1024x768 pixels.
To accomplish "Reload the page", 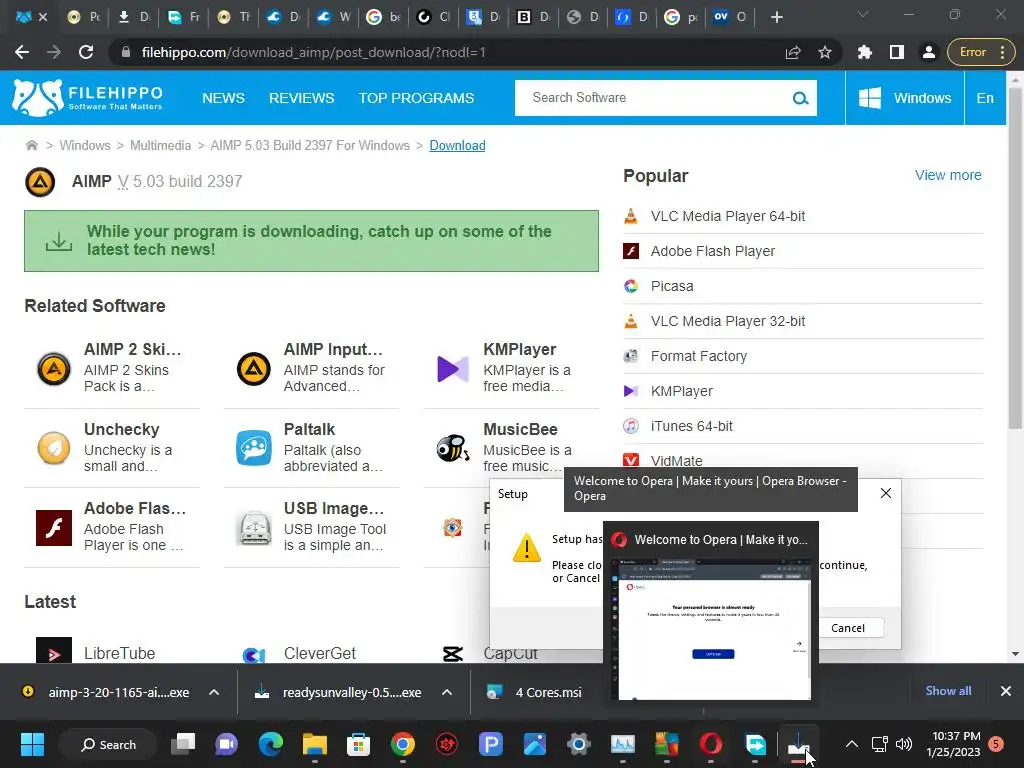I will point(86,52).
